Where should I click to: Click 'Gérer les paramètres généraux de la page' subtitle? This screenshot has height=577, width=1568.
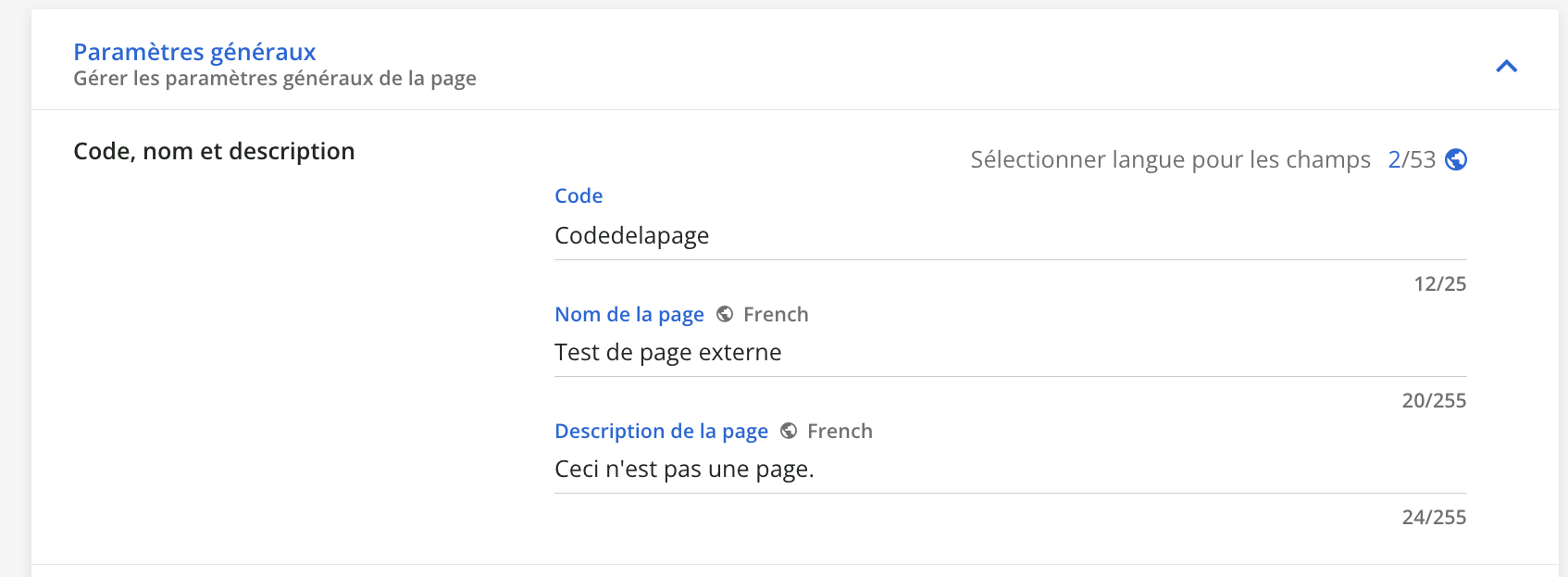click(x=275, y=79)
